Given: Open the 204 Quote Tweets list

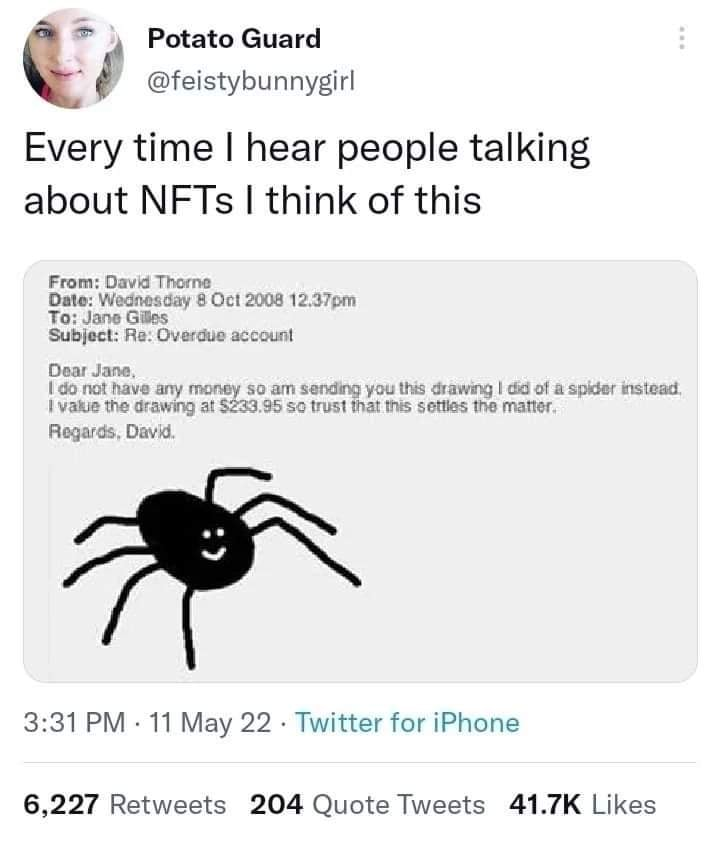Looking at the screenshot, I should point(365,803).
